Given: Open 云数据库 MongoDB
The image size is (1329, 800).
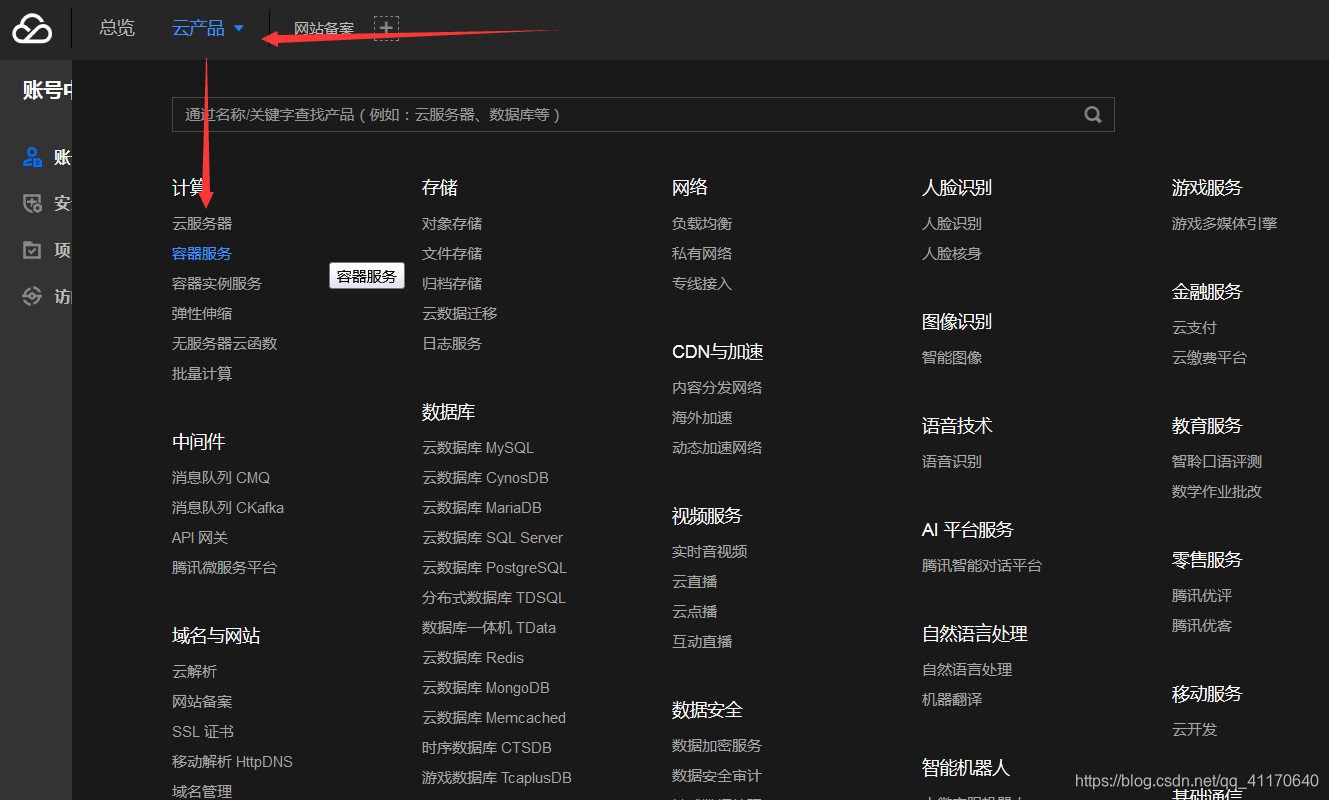Looking at the screenshot, I should click(x=486, y=688).
